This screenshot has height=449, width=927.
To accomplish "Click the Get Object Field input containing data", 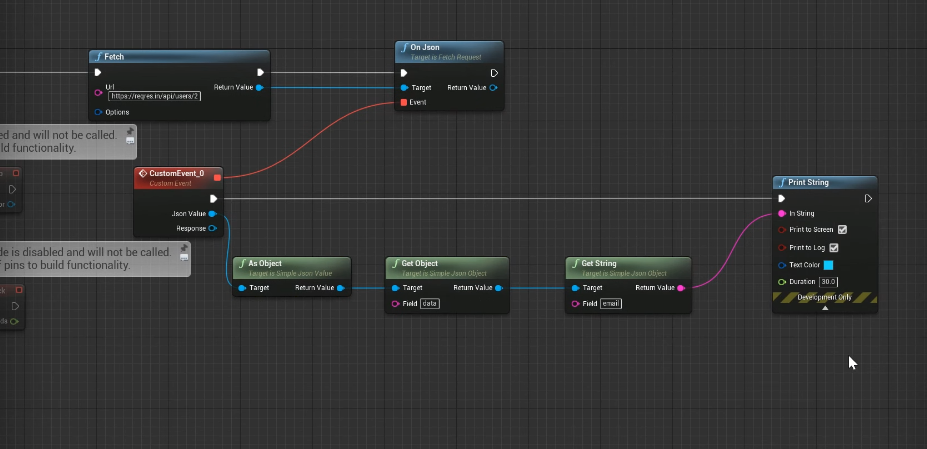I will click(430, 303).
